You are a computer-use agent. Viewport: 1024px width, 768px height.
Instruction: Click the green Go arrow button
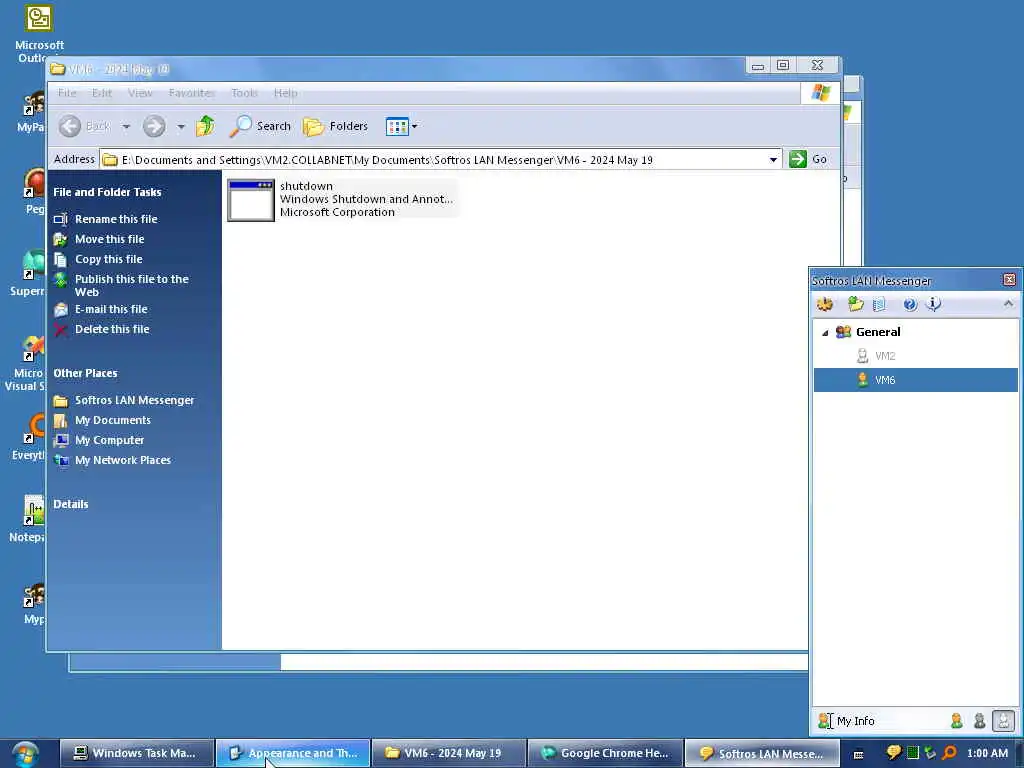(797, 159)
